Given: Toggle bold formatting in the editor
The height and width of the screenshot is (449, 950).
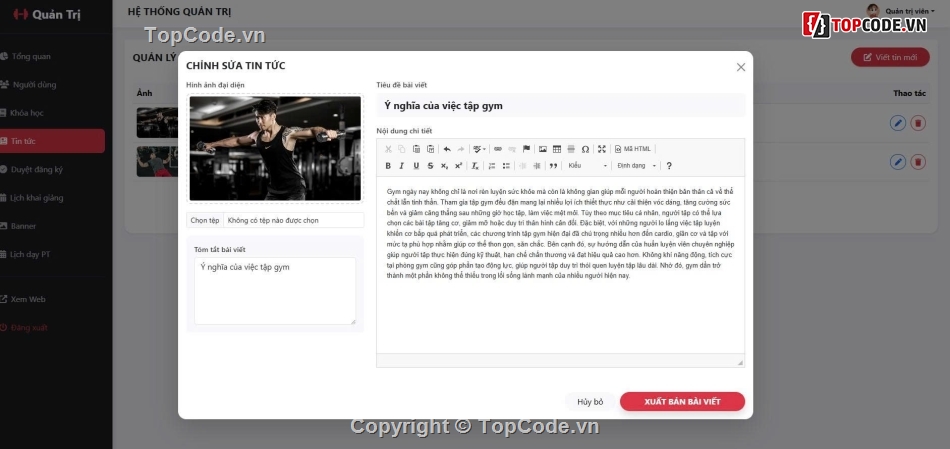Looking at the screenshot, I should click(388, 166).
